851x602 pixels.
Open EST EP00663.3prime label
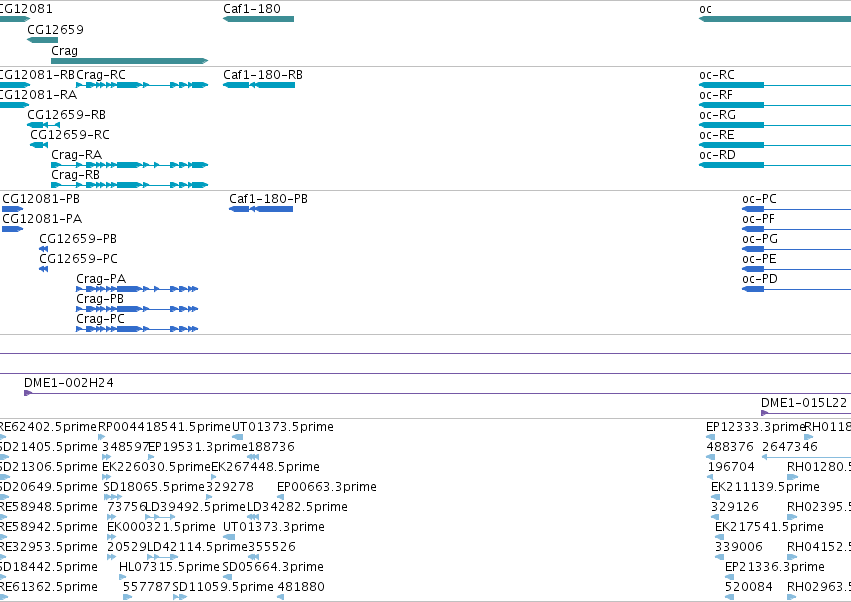tap(327, 487)
